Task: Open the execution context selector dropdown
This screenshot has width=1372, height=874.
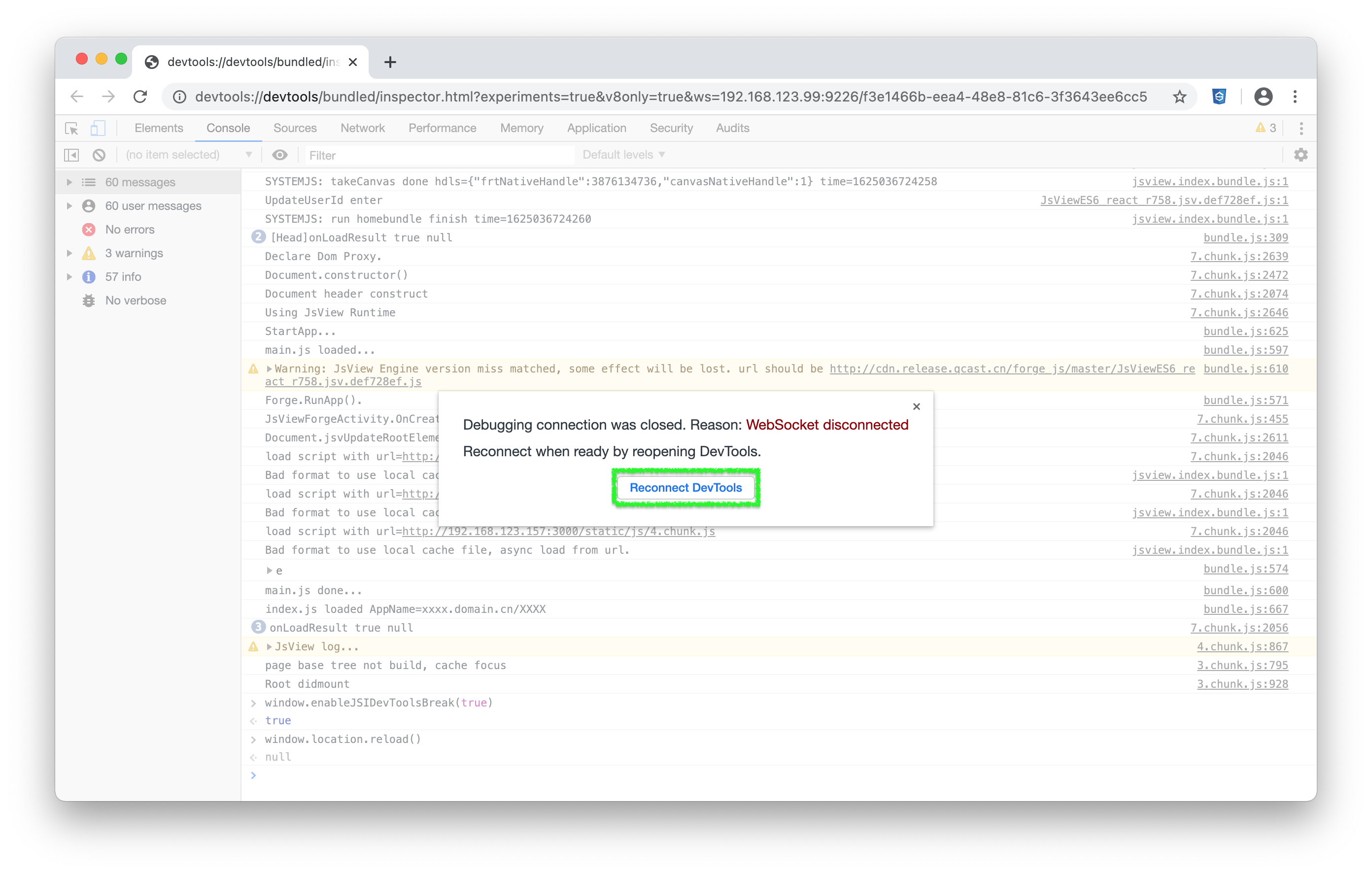Action: (x=188, y=155)
